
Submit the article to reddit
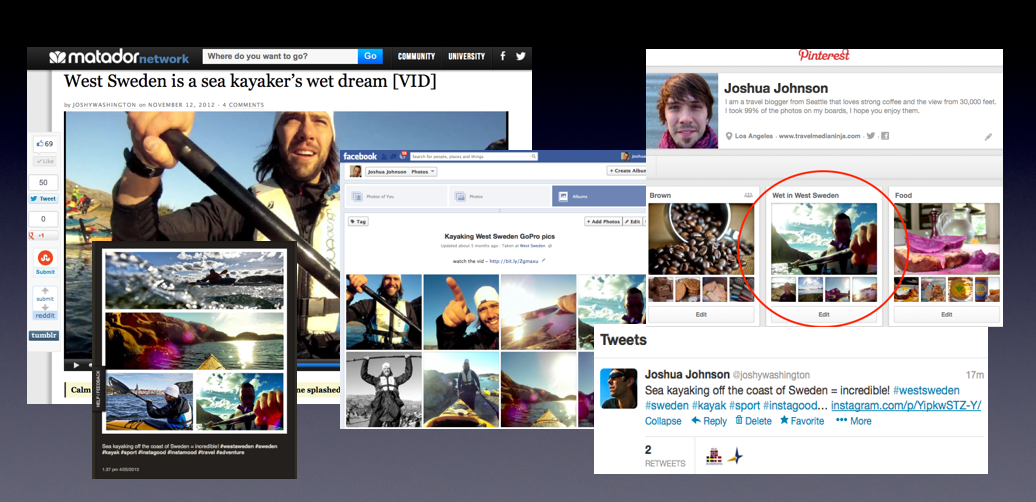point(45,304)
